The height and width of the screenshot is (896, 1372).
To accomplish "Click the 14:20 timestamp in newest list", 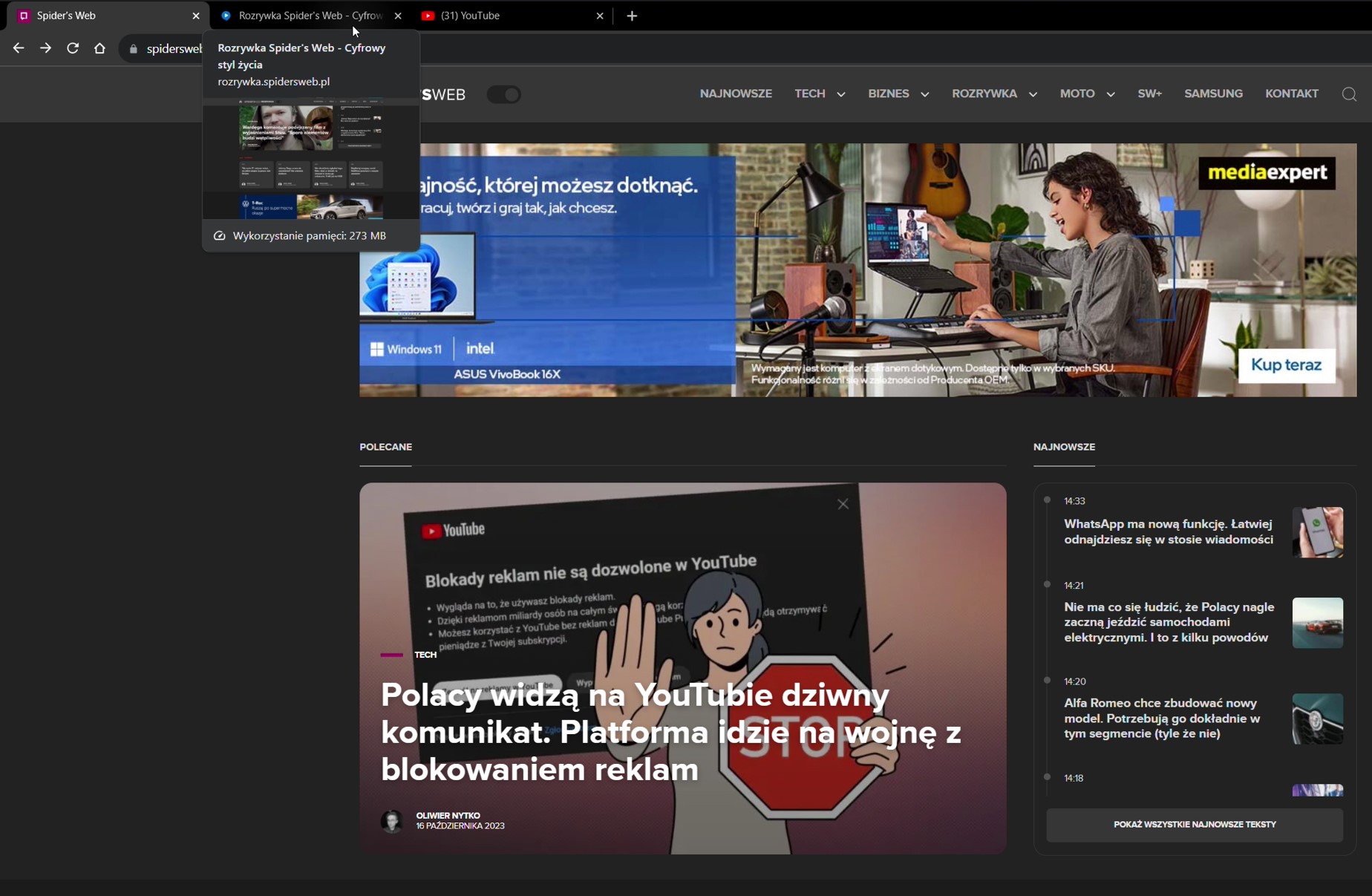I will 1074,681.
